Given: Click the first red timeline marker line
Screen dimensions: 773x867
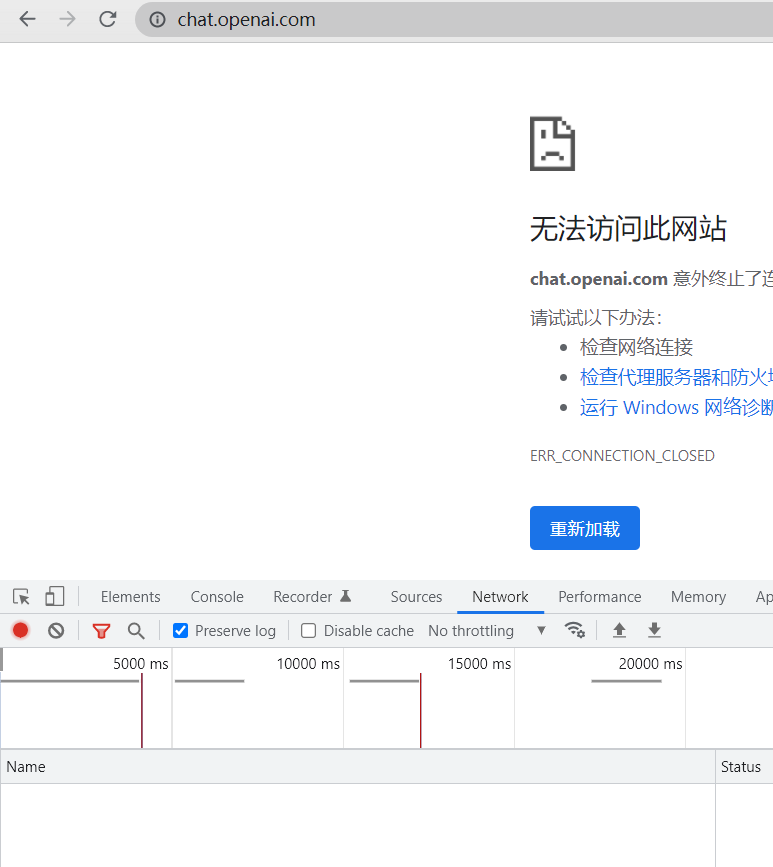Looking at the screenshot, I should pos(142,711).
